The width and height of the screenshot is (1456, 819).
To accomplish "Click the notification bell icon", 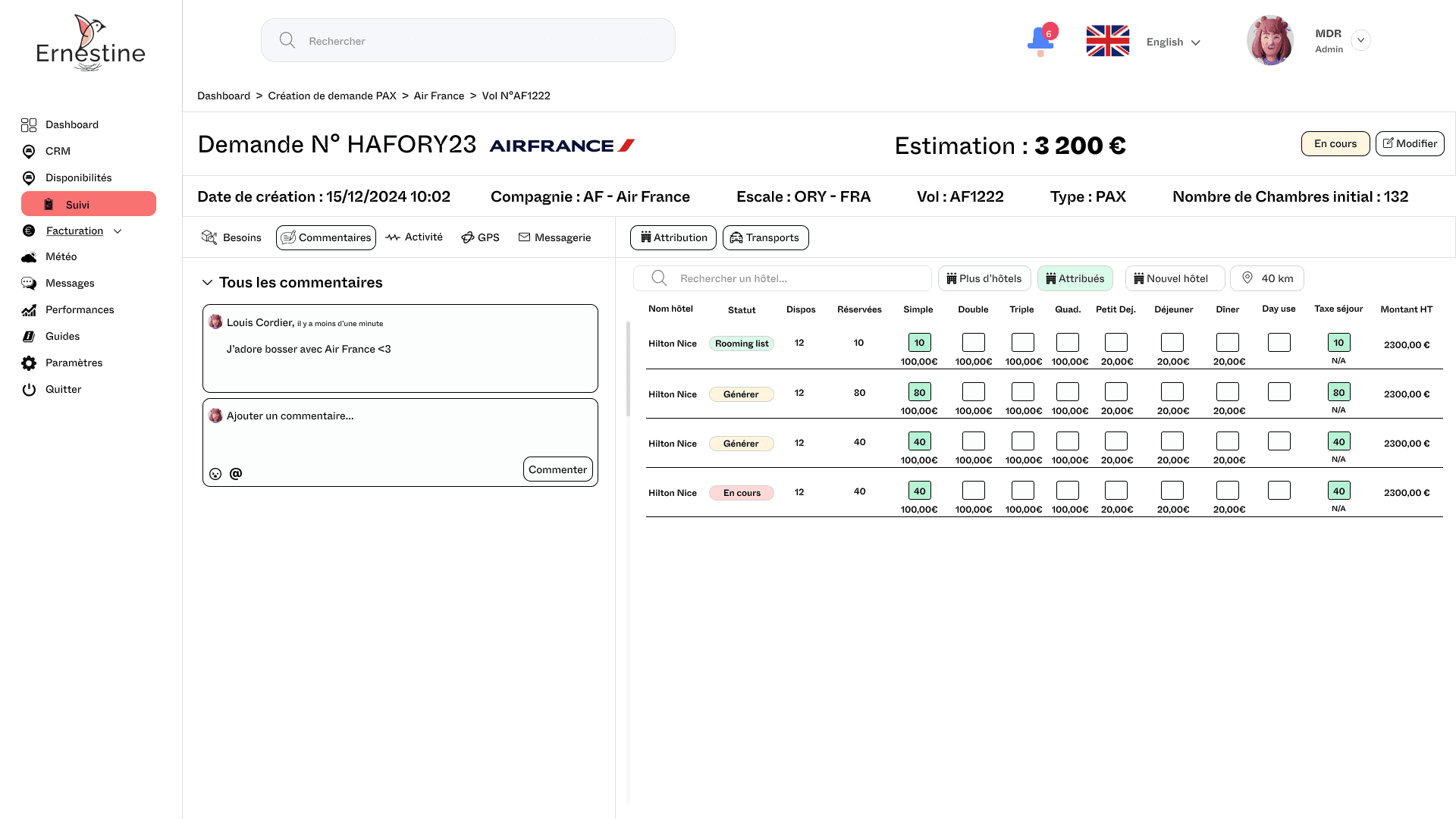I will point(1040,40).
